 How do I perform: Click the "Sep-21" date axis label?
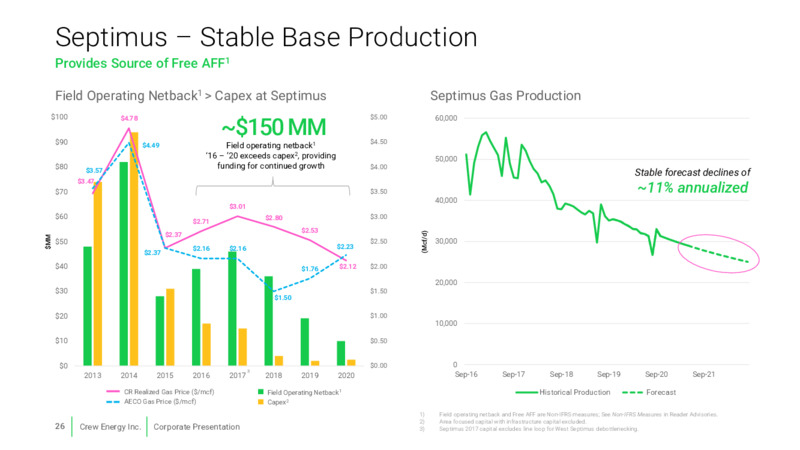(x=704, y=374)
